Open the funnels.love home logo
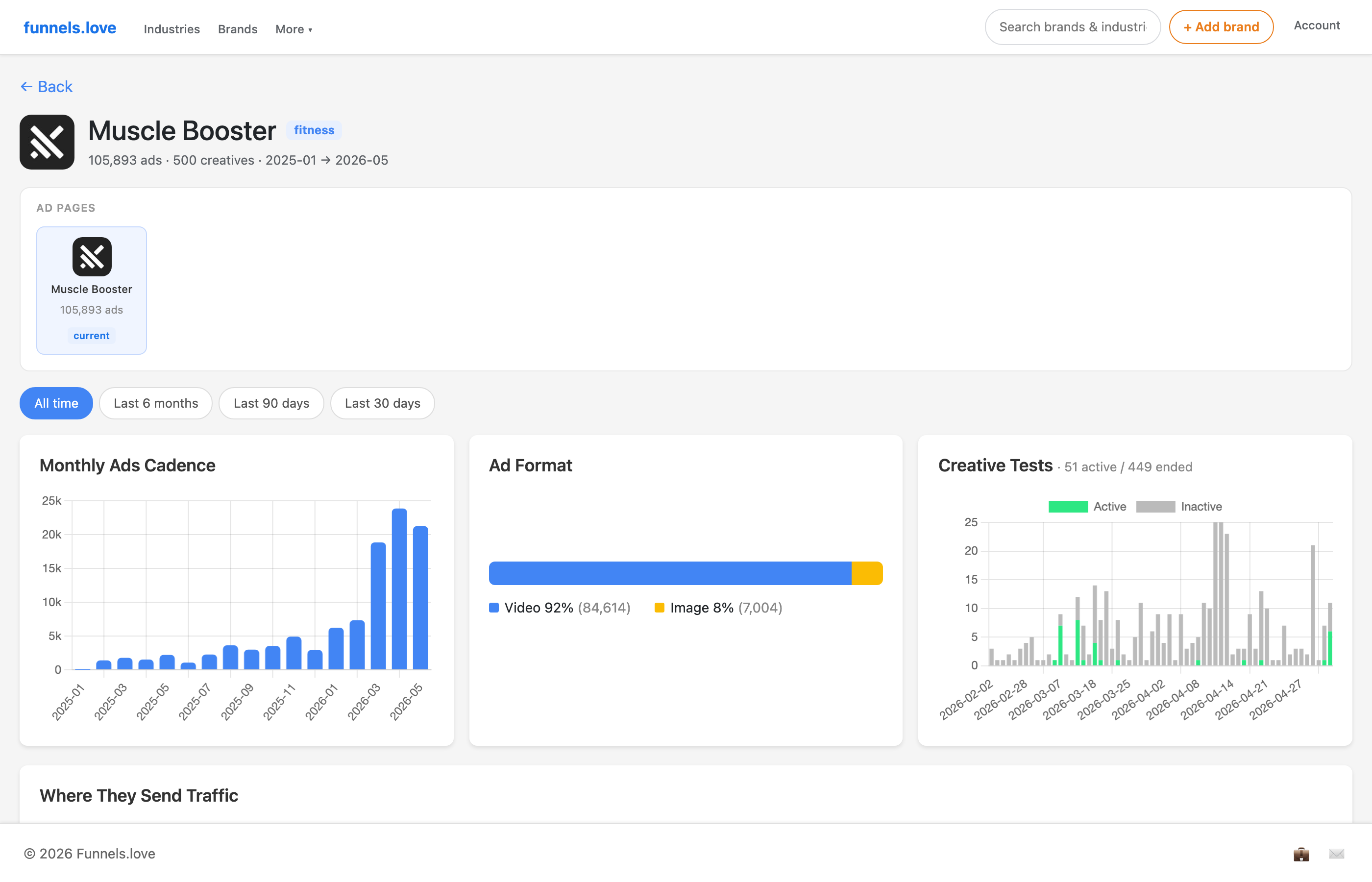Viewport: 1372px width, 882px height. pos(70,27)
